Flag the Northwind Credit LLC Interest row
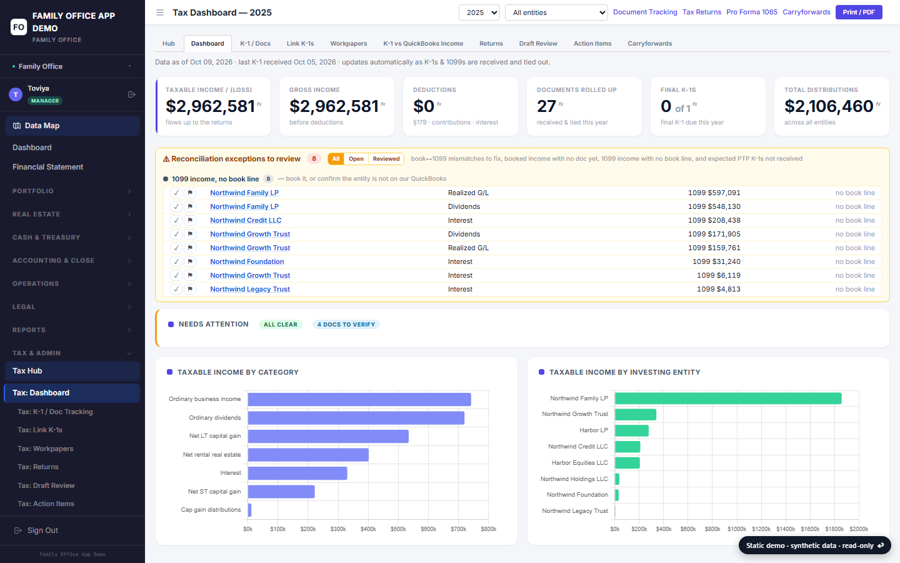The width and height of the screenshot is (900, 563). coord(190,220)
